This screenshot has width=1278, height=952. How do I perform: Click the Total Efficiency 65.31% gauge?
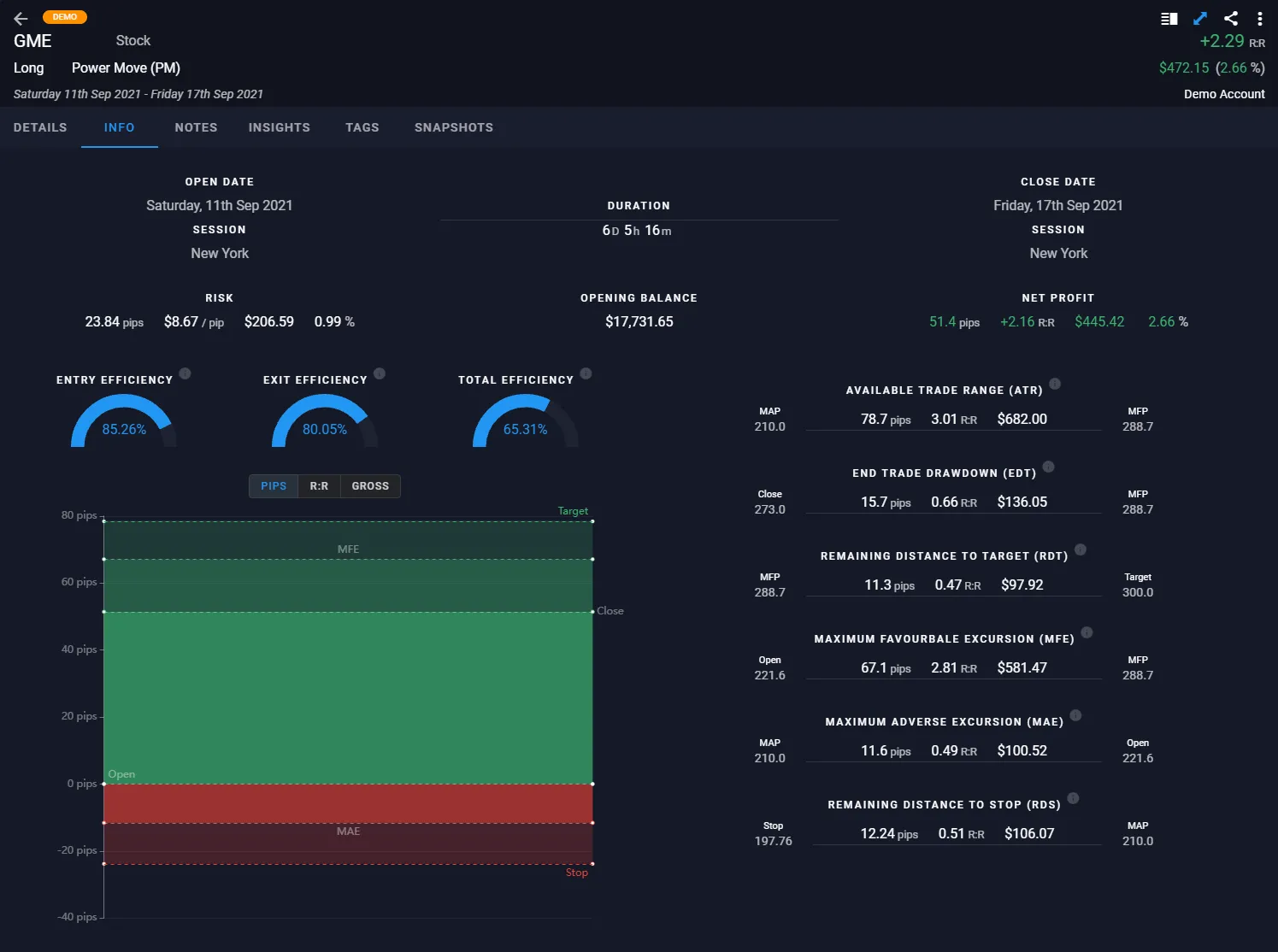point(526,421)
